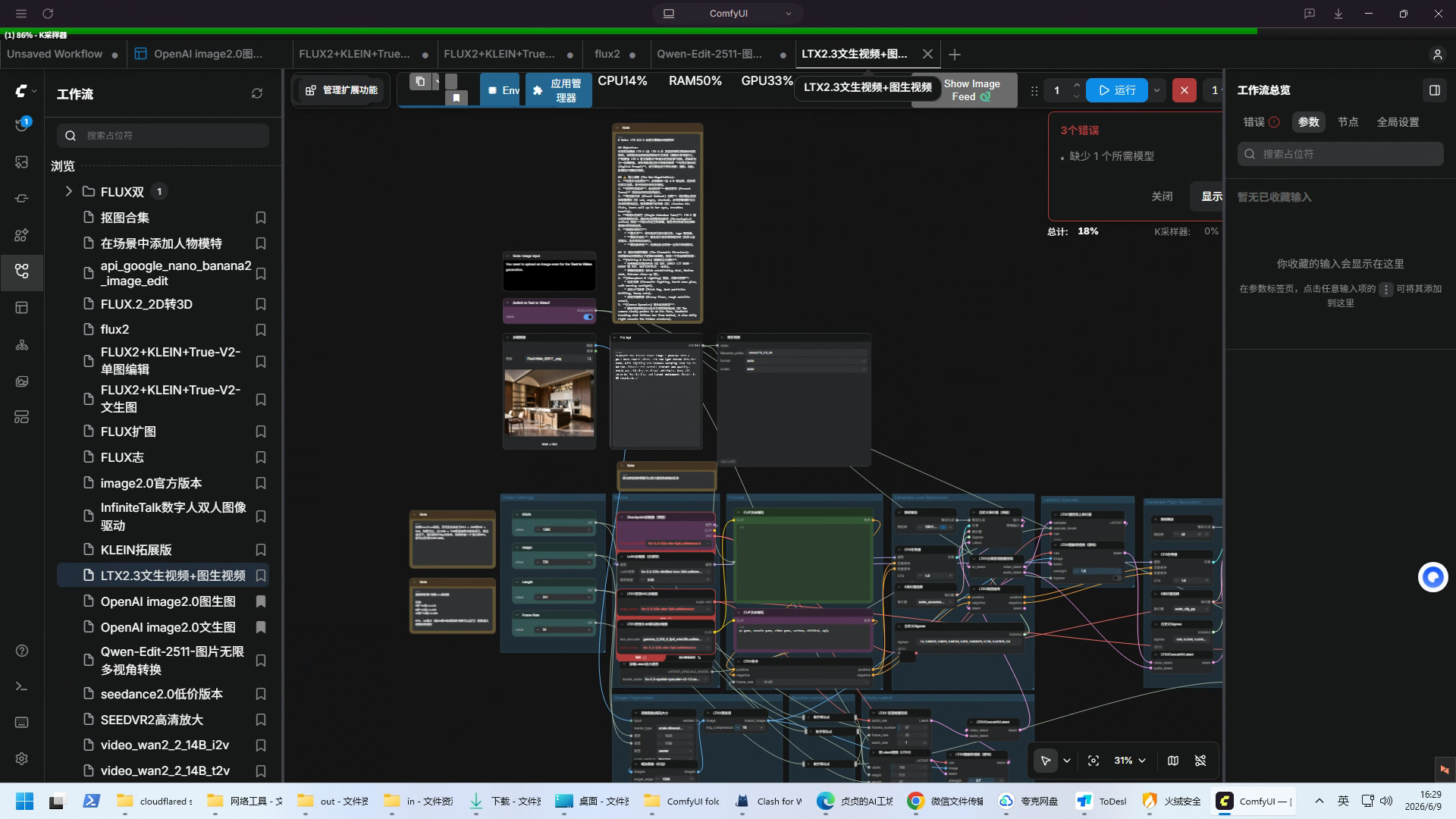
Task: Open the run button options dropdown arrow
Action: (1157, 90)
